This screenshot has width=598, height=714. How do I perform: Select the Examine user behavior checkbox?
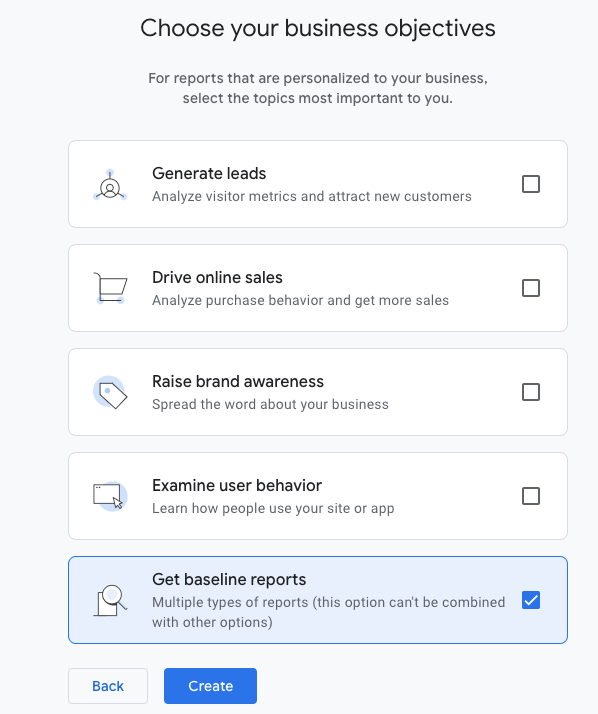[531, 496]
